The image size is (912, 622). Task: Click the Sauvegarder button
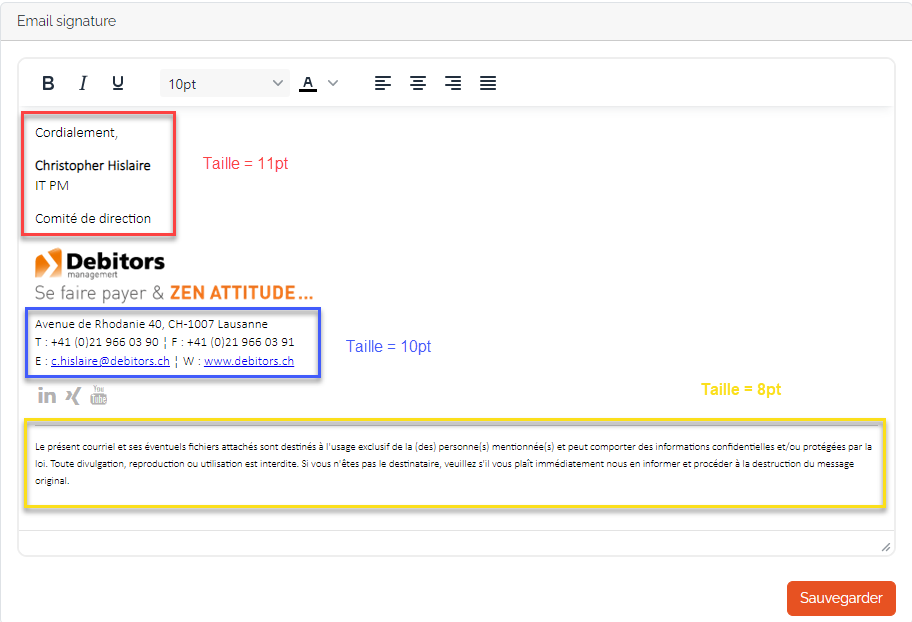840,598
